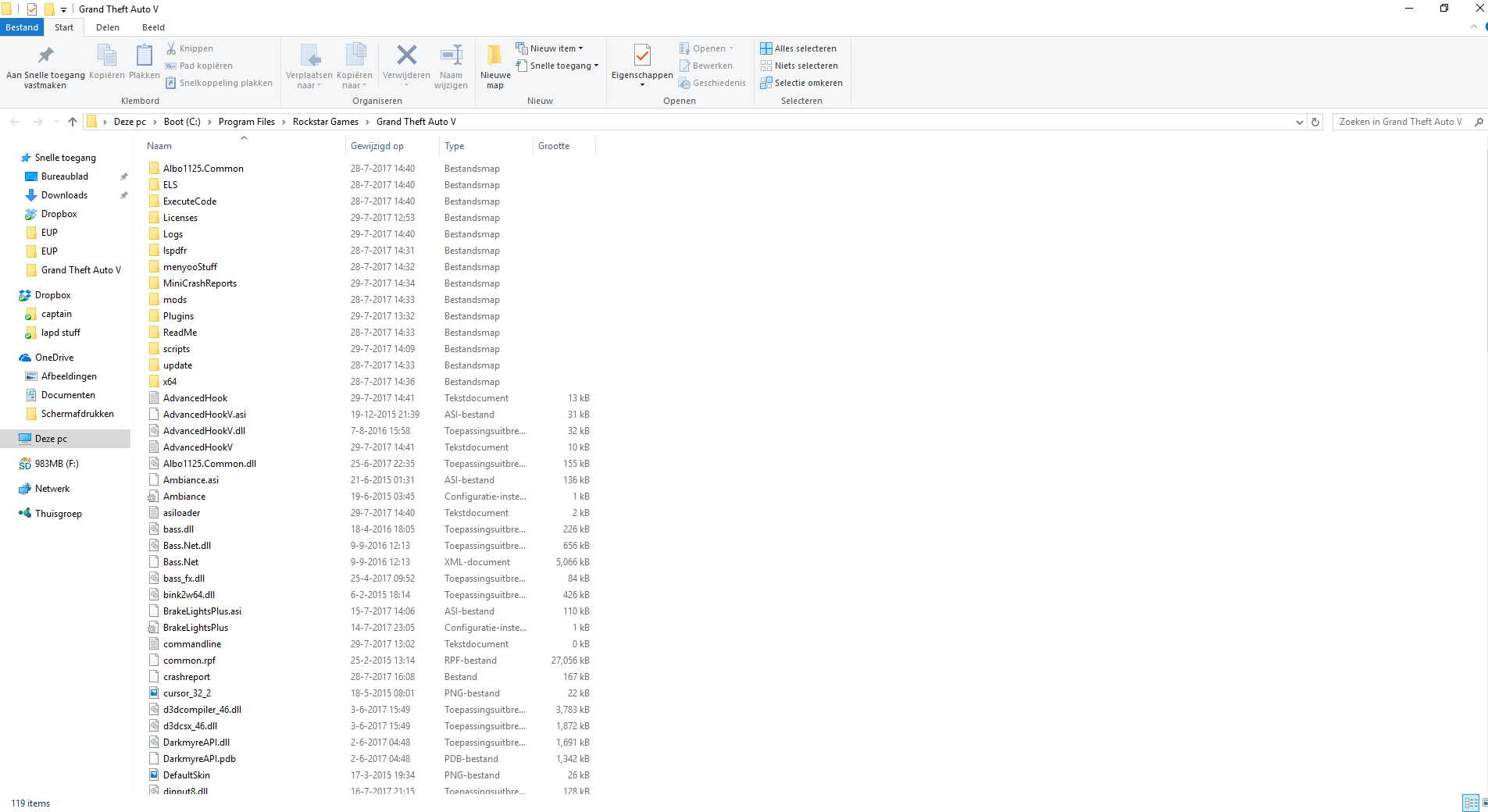Viewport: 1488px width, 812px height.
Task: Click the Kopiëren icon in Klembord group
Action: 106,62
